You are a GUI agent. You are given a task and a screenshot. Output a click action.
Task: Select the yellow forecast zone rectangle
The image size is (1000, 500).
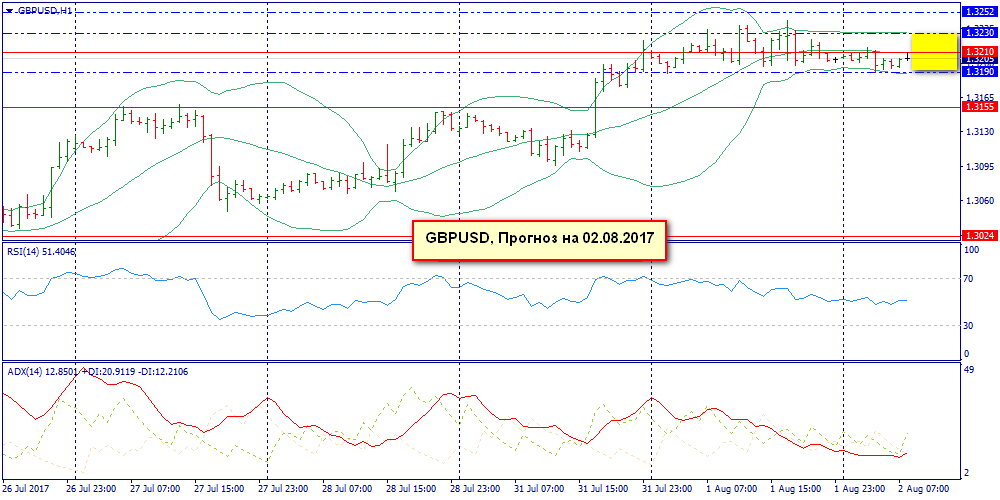point(934,52)
